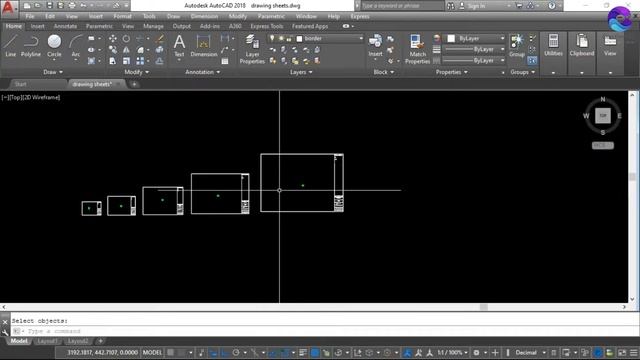The width and height of the screenshot is (640, 360).
Task: Click the Help question mark icon
Action: pos(551,6)
